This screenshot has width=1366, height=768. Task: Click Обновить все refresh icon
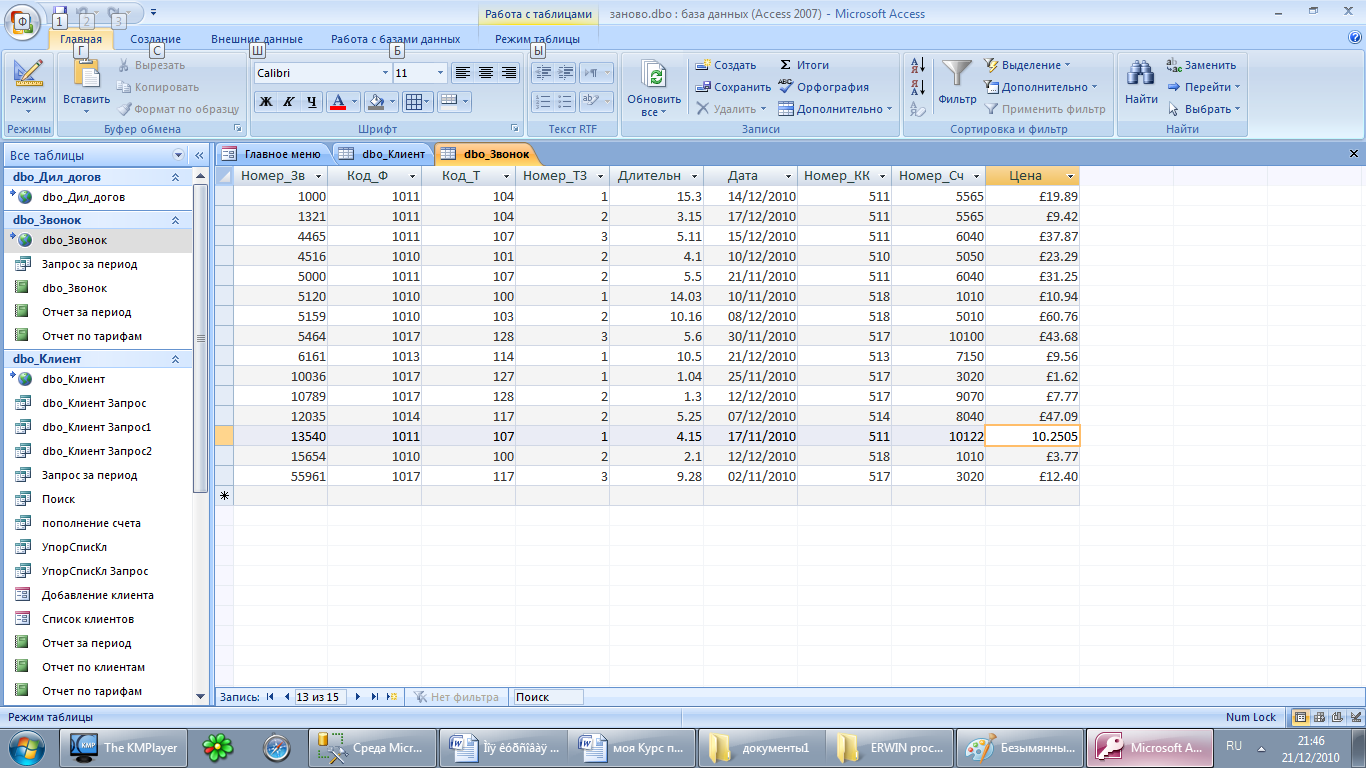[654, 76]
